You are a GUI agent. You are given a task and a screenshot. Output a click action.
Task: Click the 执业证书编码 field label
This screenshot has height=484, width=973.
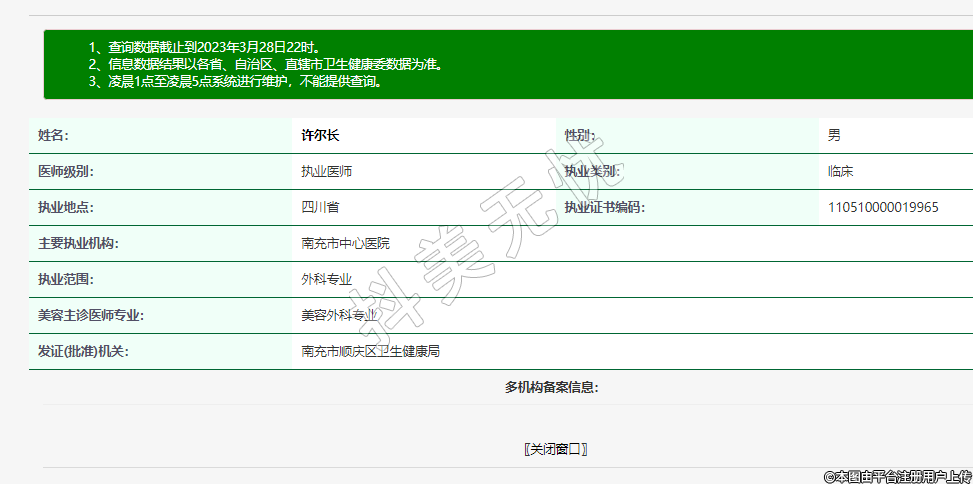604,207
